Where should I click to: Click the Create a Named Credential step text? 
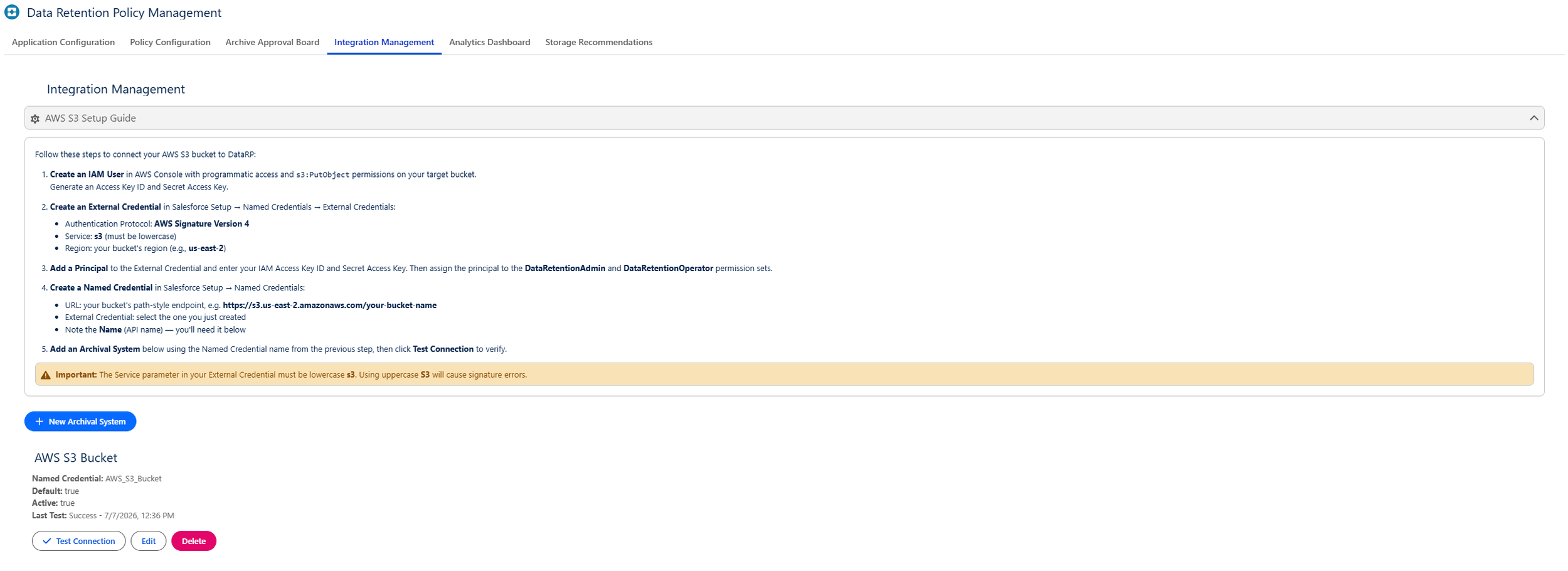[101, 288]
